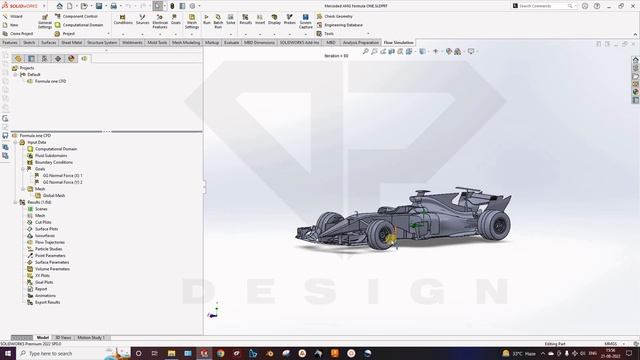Open General Settings

click(45, 21)
